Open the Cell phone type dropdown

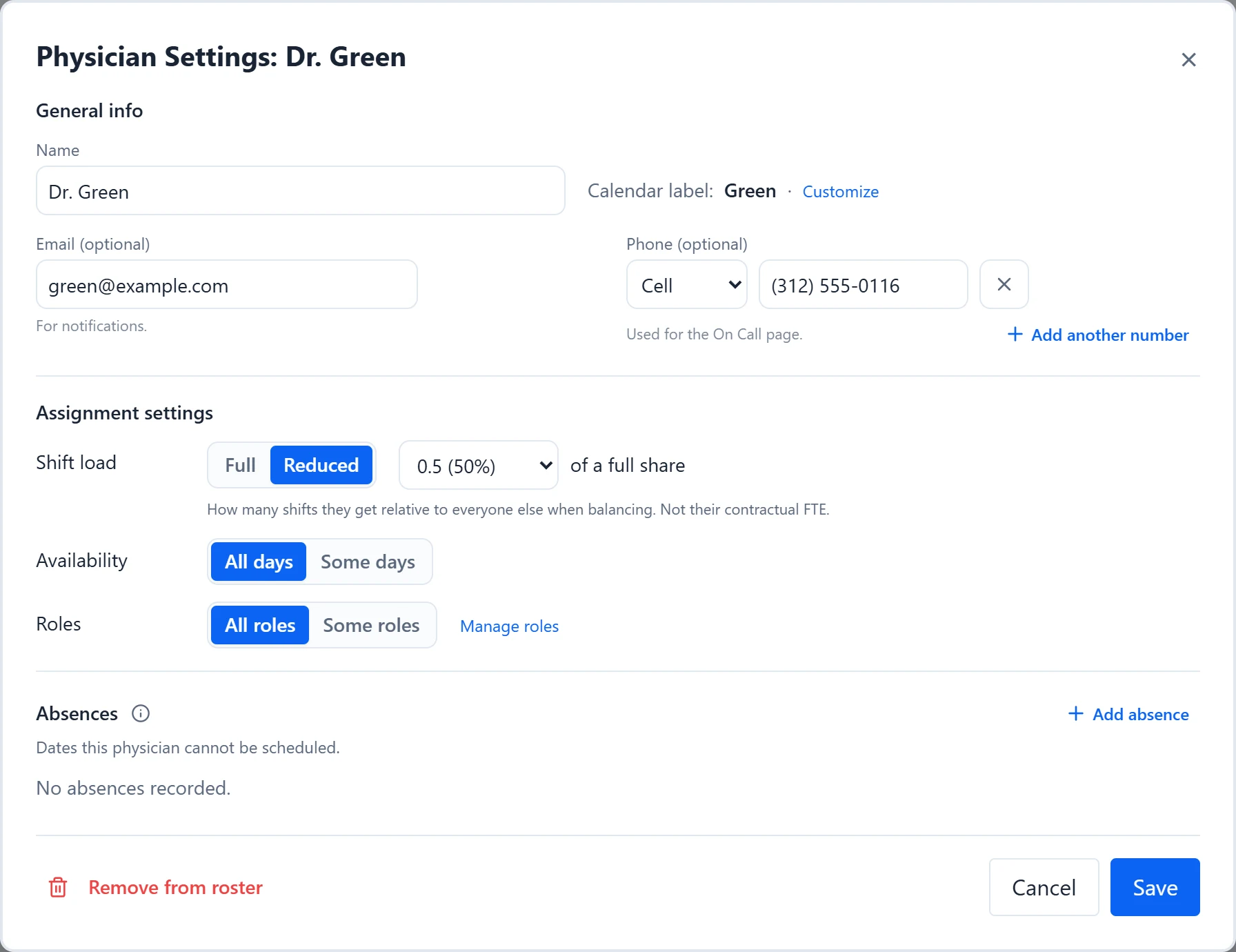[x=687, y=284]
